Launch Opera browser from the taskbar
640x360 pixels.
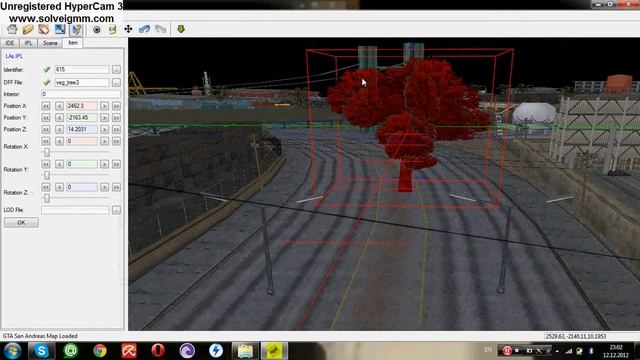click(x=158, y=351)
